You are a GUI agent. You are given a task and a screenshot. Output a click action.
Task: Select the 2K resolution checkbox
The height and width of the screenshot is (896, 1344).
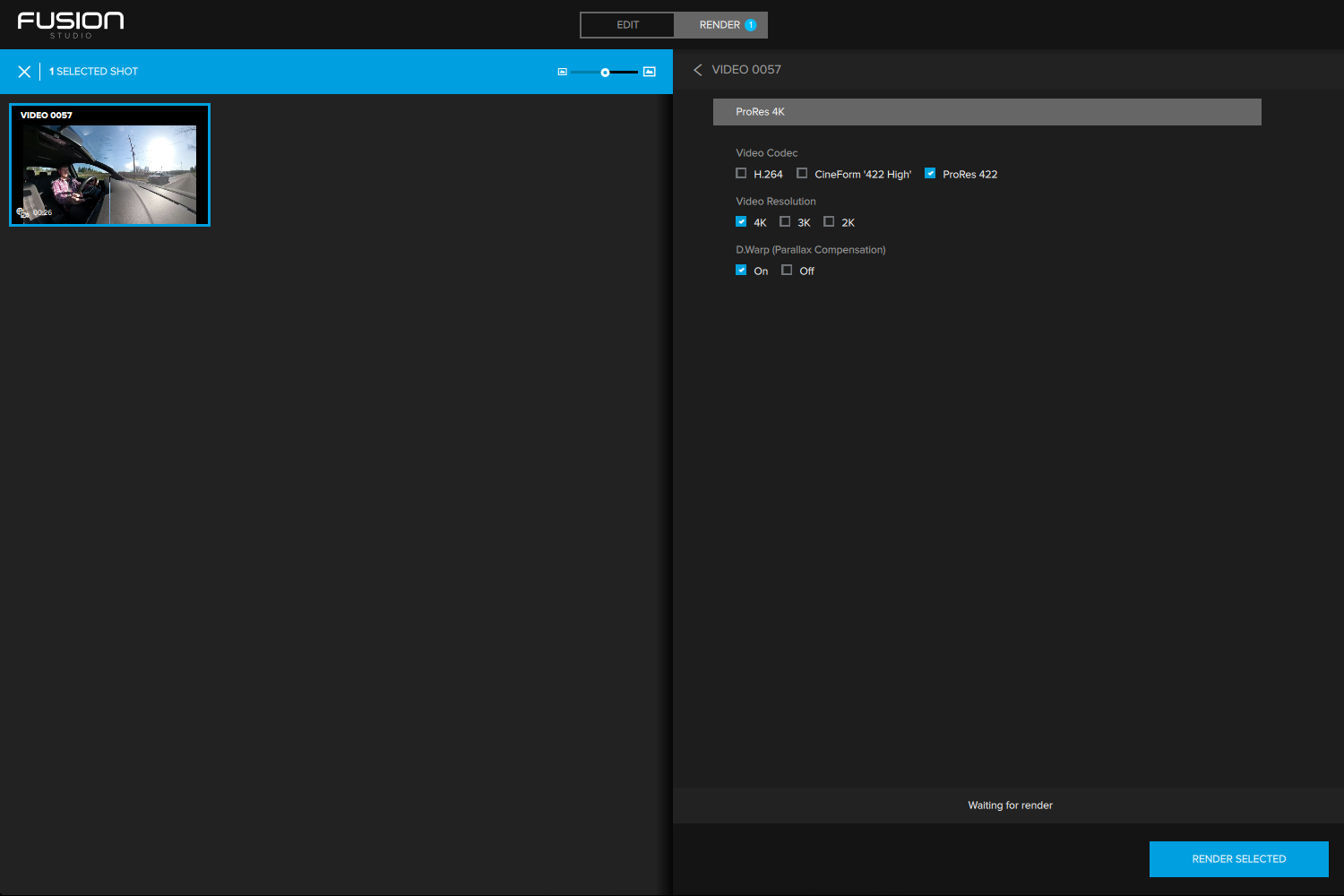point(829,221)
